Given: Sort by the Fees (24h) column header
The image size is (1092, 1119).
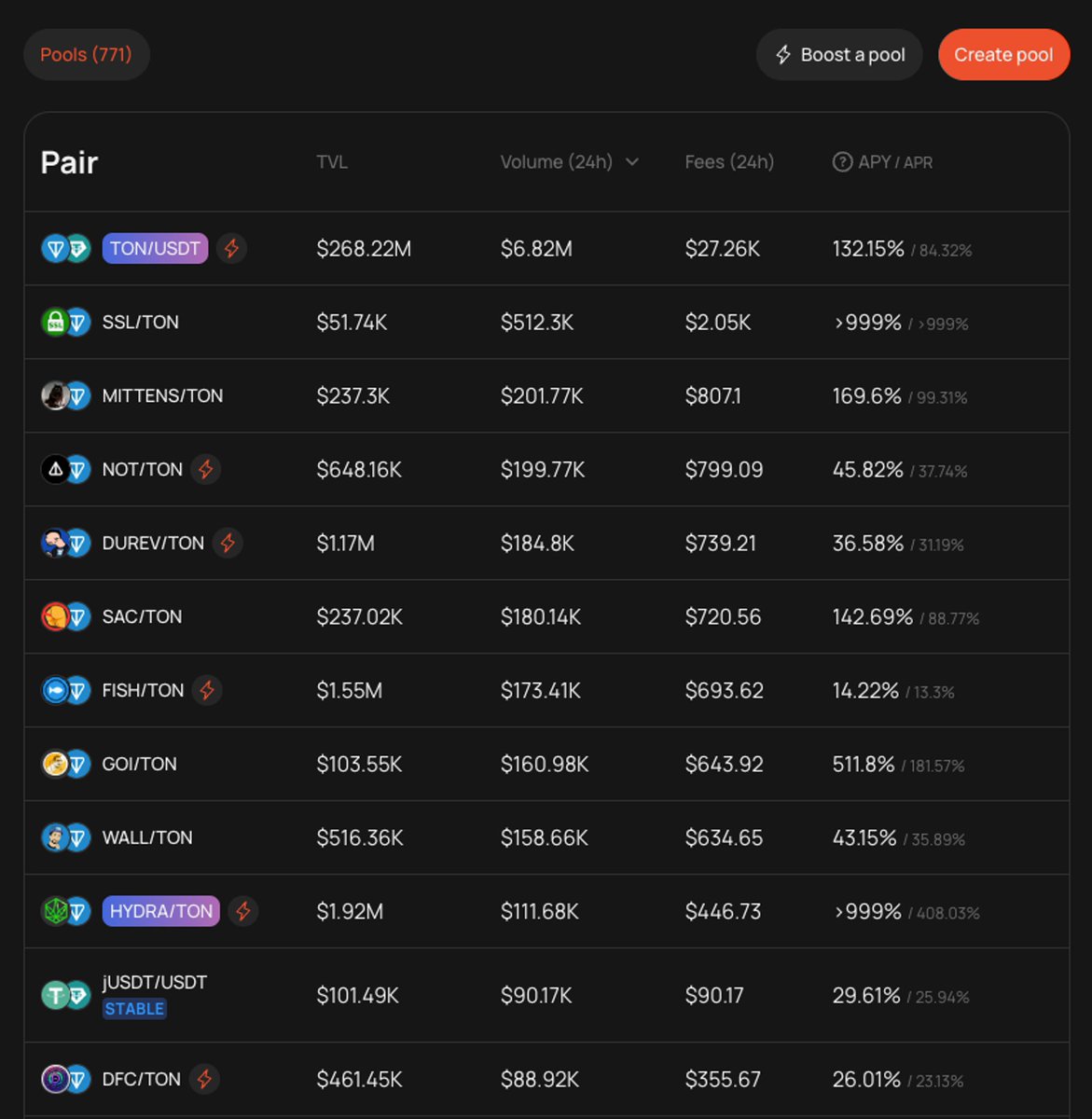Looking at the screenshot, I should click(729, 162).
